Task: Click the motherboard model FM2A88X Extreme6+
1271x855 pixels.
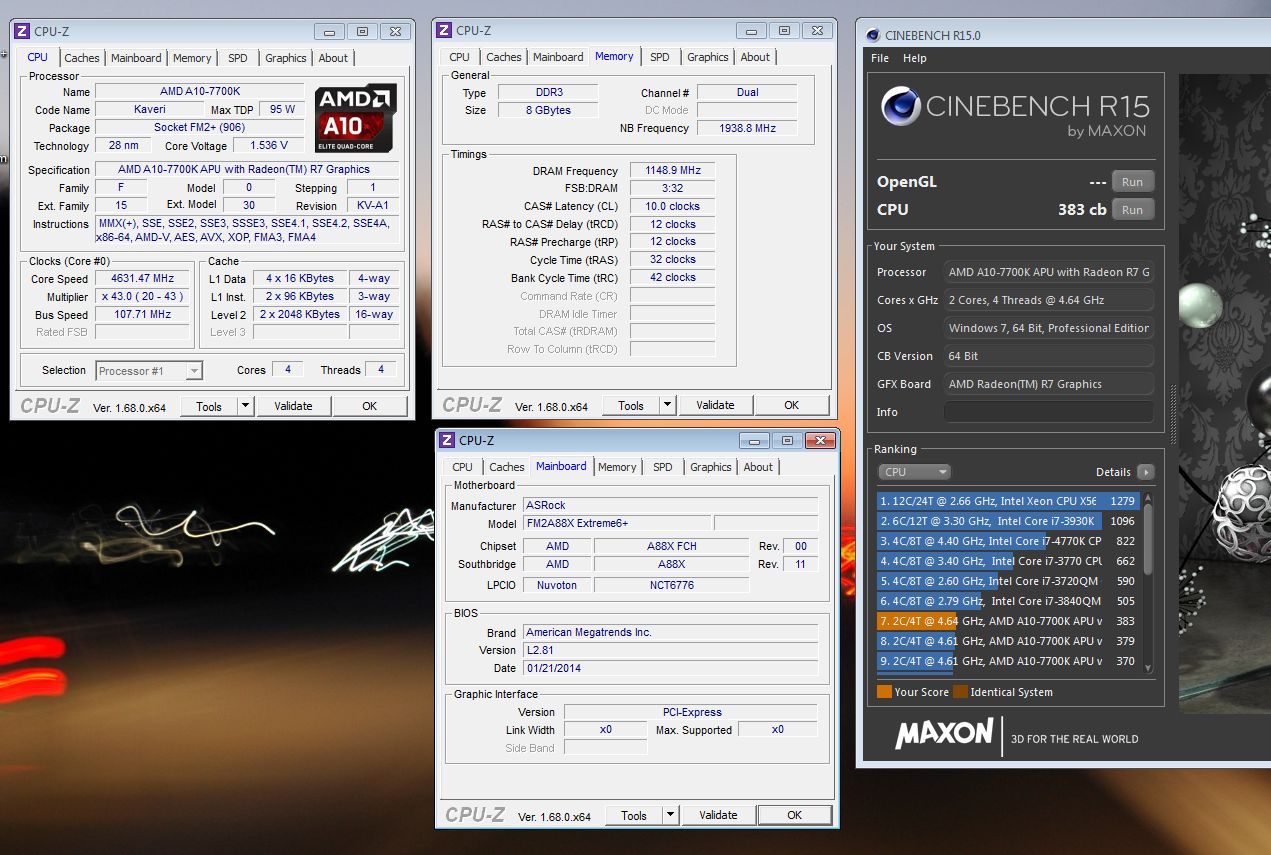Action: tap(617, 523)
